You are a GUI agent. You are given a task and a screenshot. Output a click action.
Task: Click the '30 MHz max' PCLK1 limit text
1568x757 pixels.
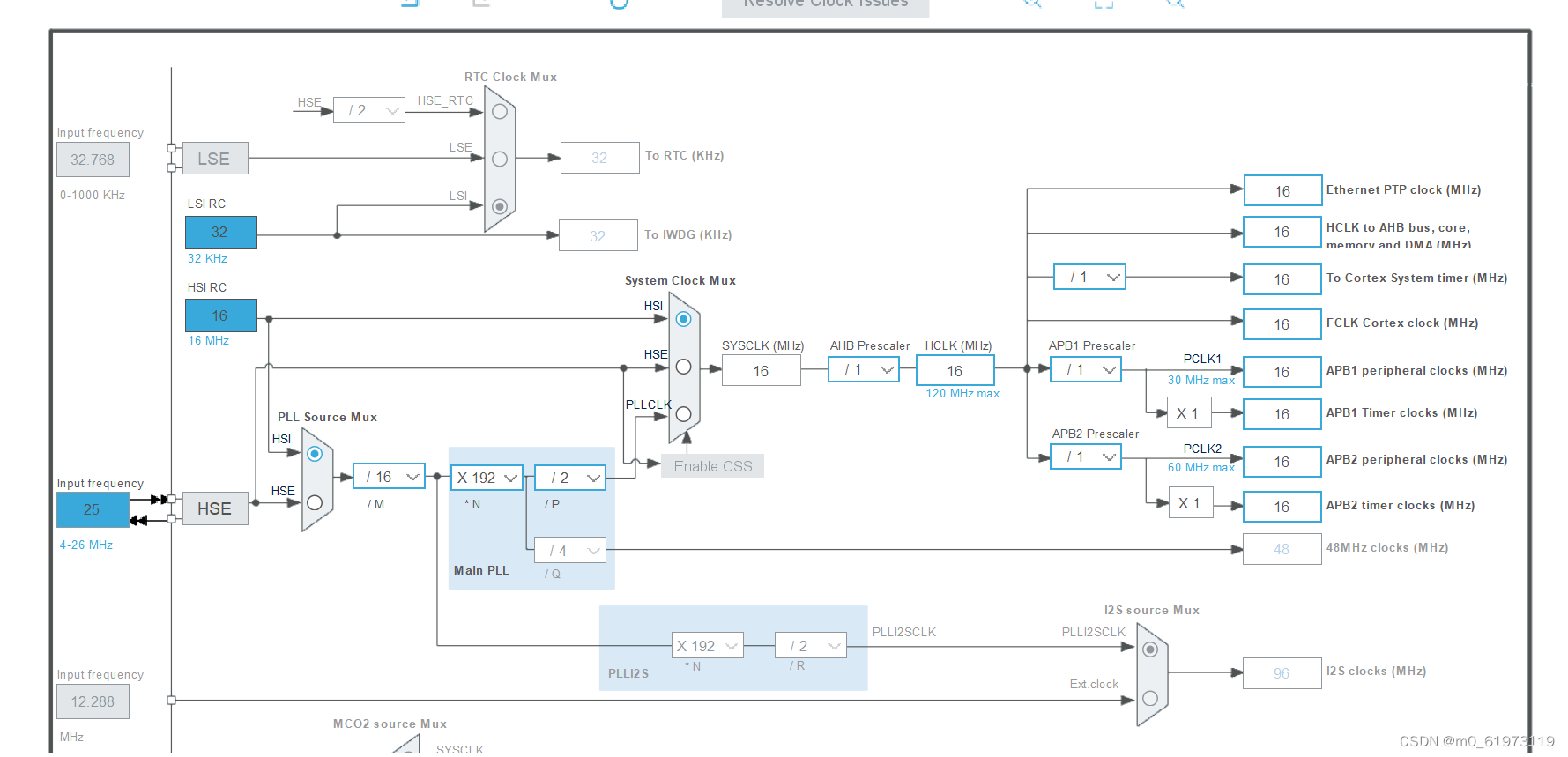point(1201,380)
